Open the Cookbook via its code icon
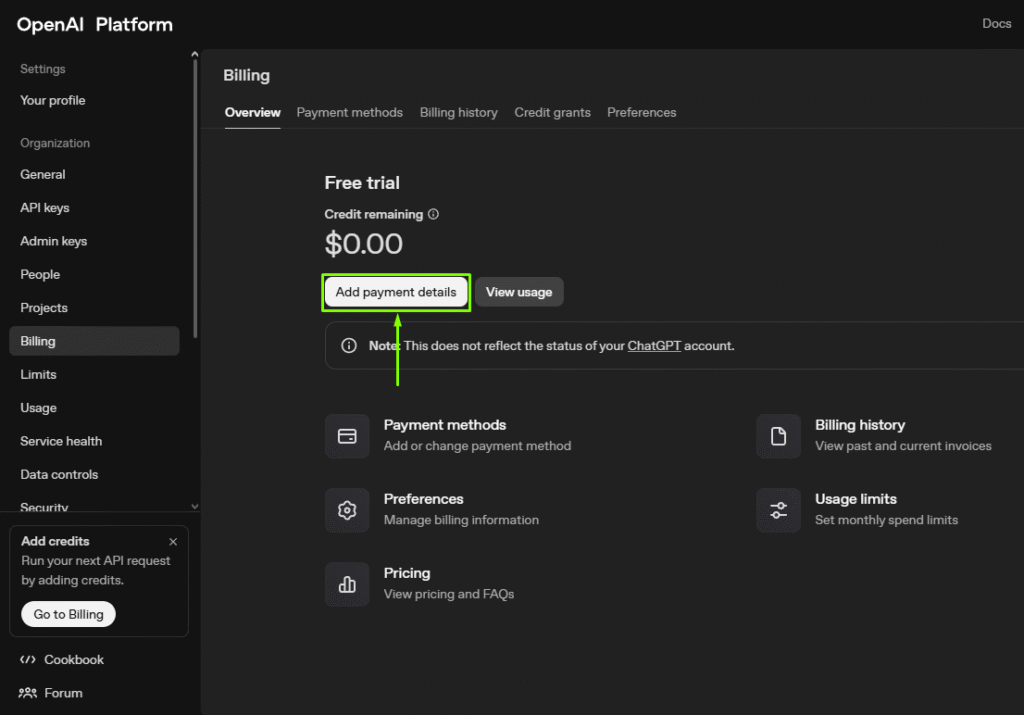Screen dimensions: 1024x715 click(x=29, y=659)
